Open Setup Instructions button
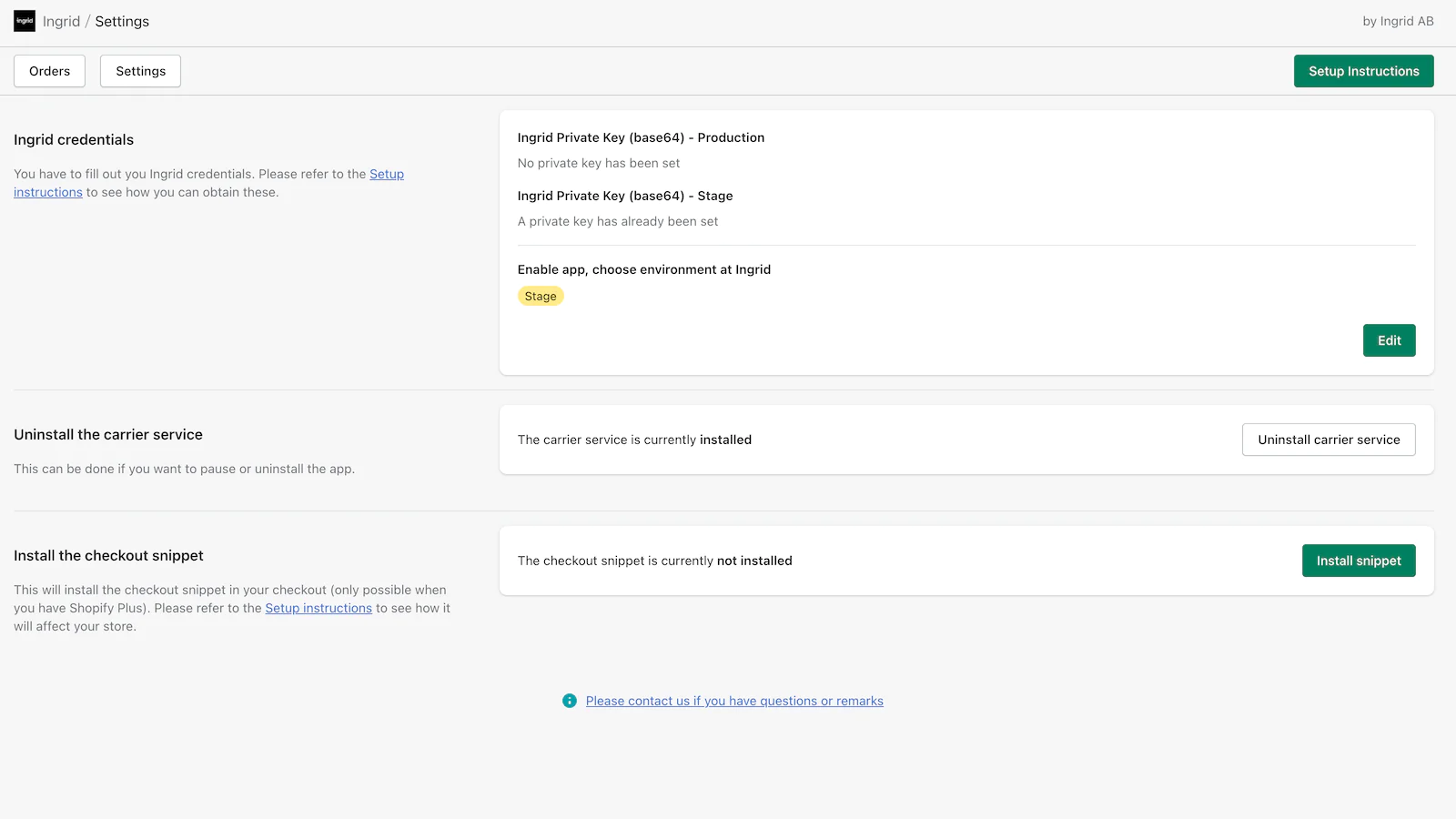 [1363, 71]
